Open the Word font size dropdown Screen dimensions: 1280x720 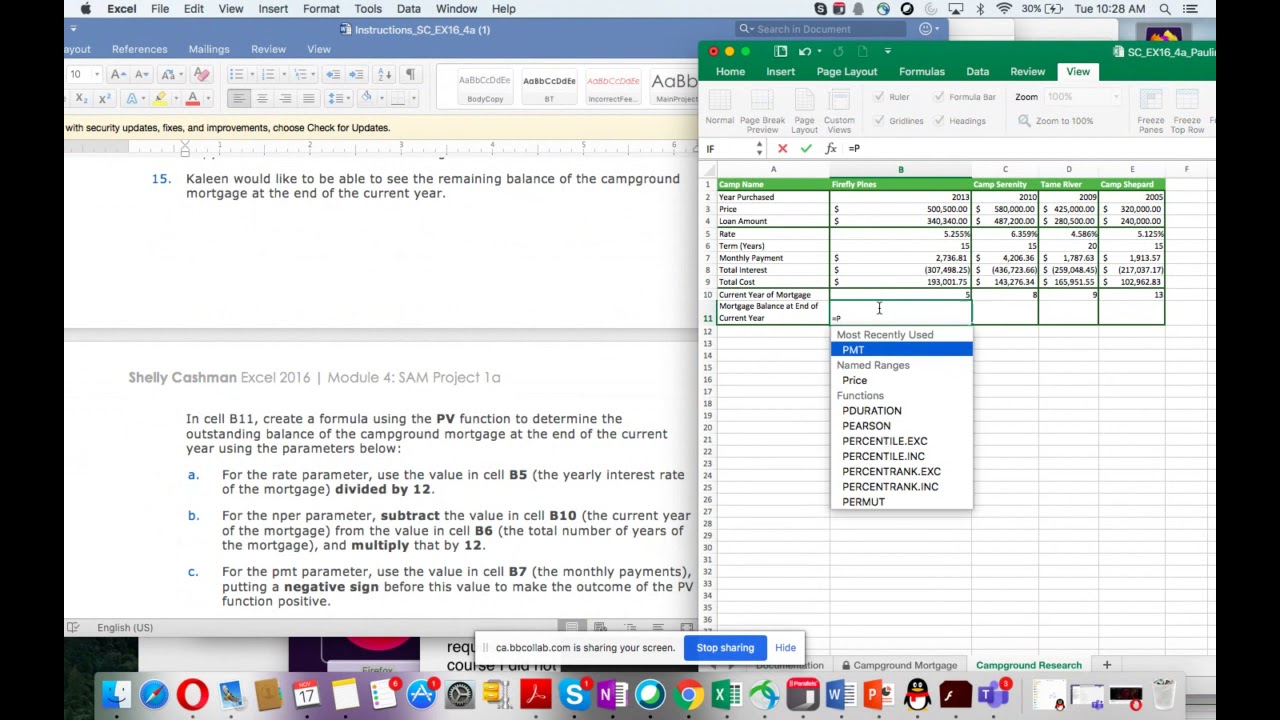[97, 75]
